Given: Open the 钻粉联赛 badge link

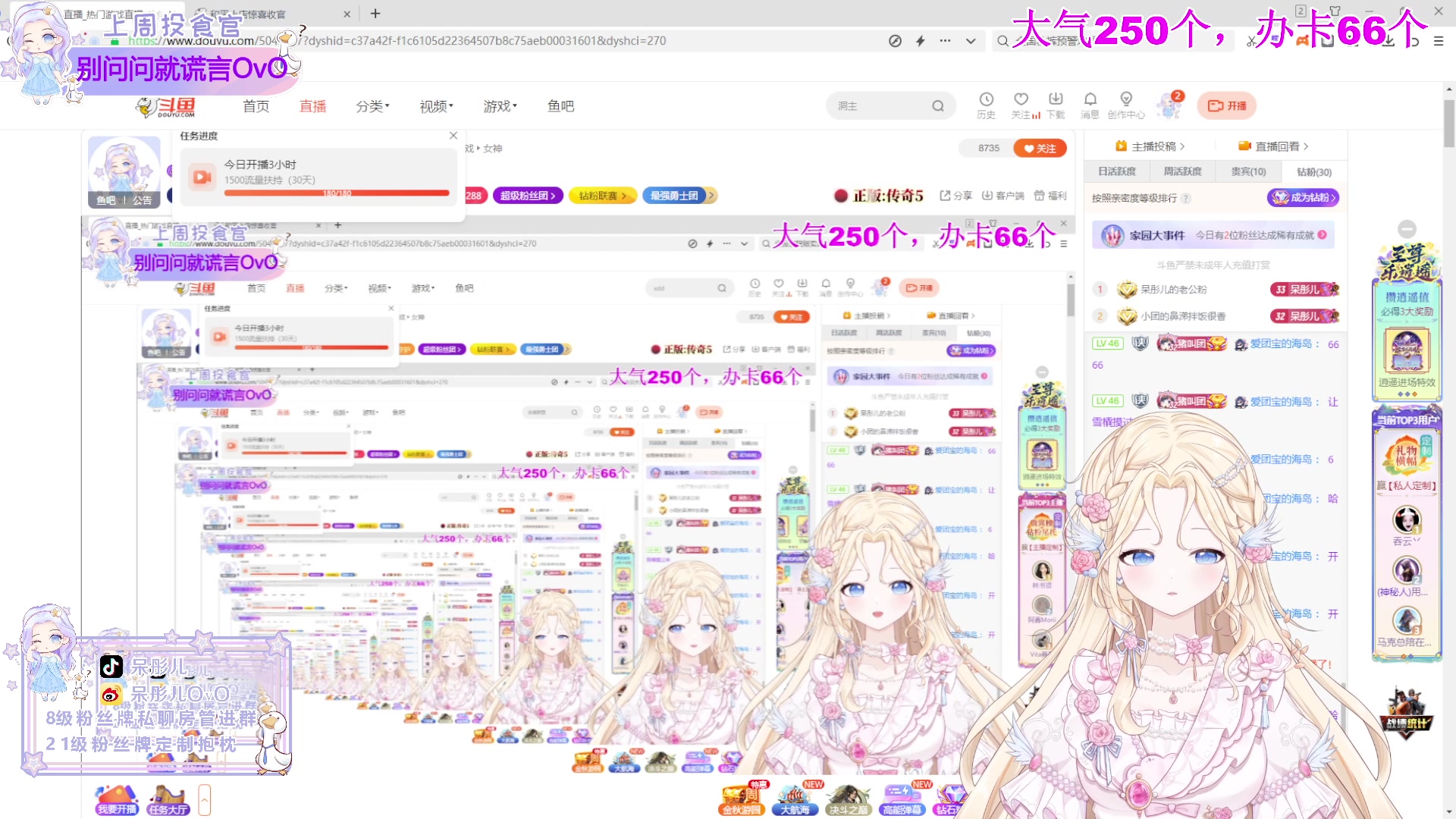Looking at the screenshot, I should click(x=602, y=196).
